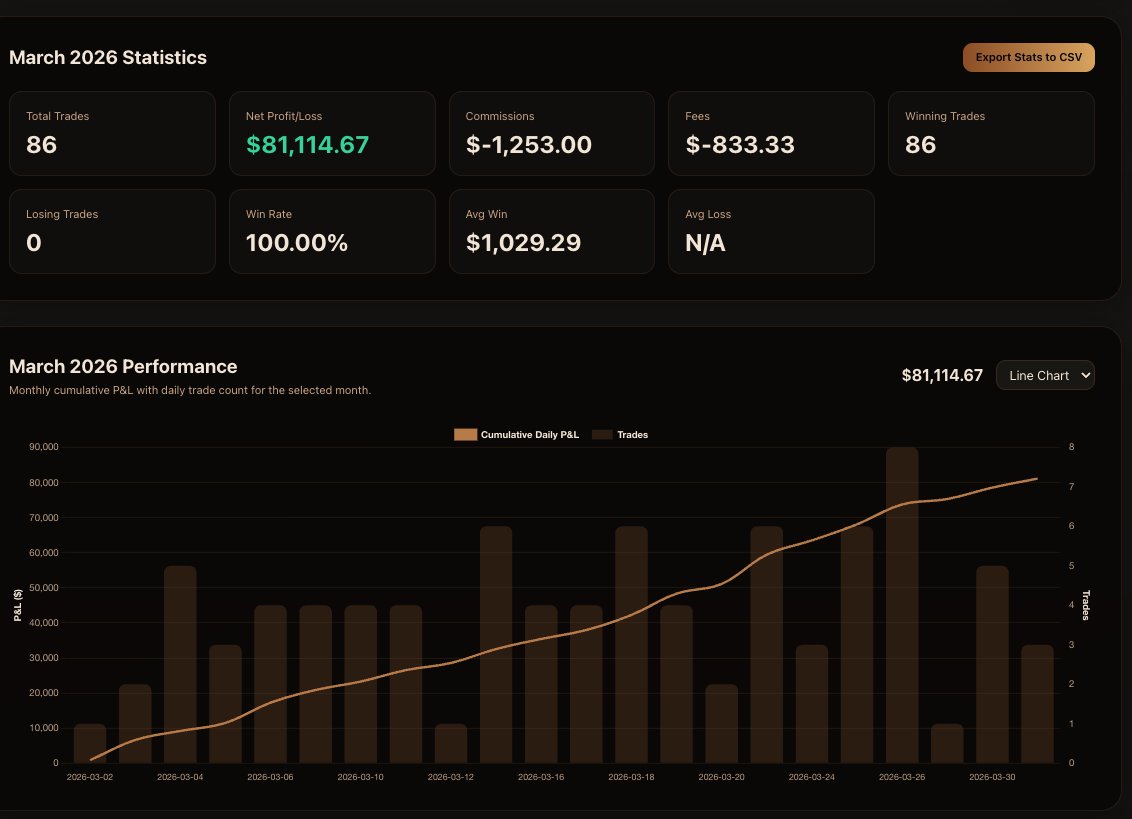Select the Avg Win $1,029.29 value
This screenshot has width=1132, height=819.
(523, 243)
